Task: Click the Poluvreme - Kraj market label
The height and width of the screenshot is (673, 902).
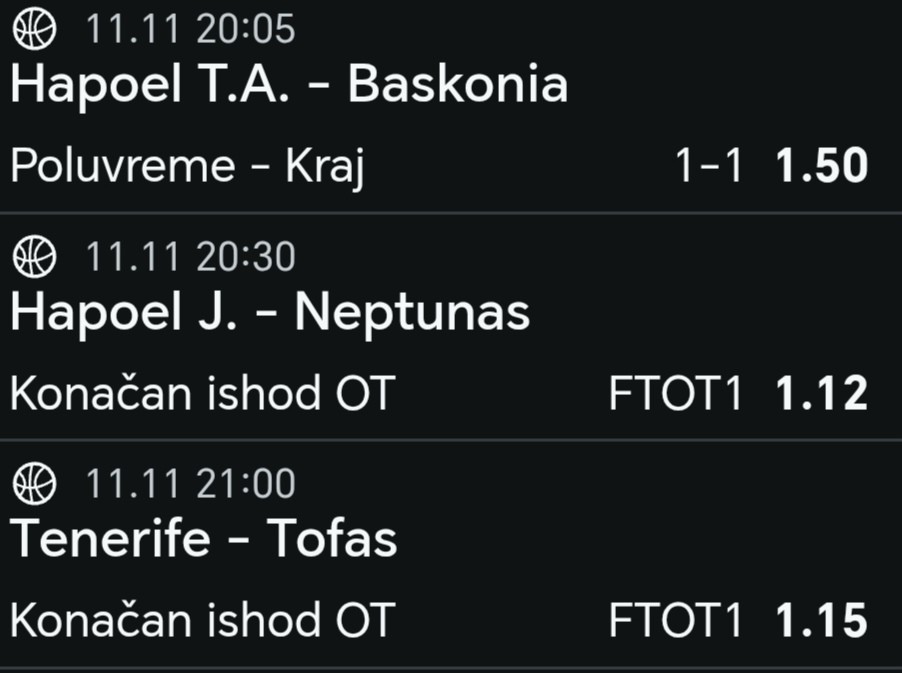Action: tap(186, 166)
